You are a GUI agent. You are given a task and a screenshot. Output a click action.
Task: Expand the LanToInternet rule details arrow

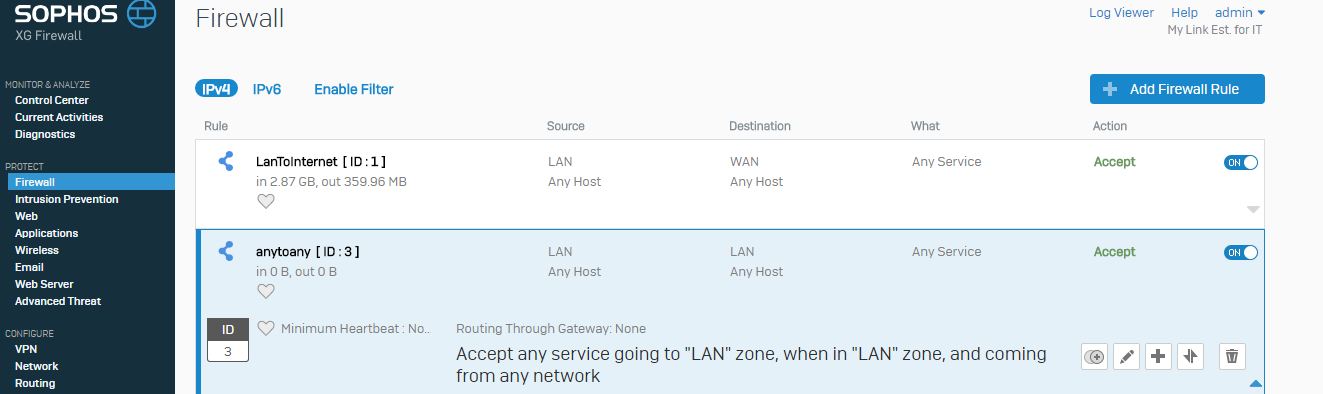tap(1253, 210)
